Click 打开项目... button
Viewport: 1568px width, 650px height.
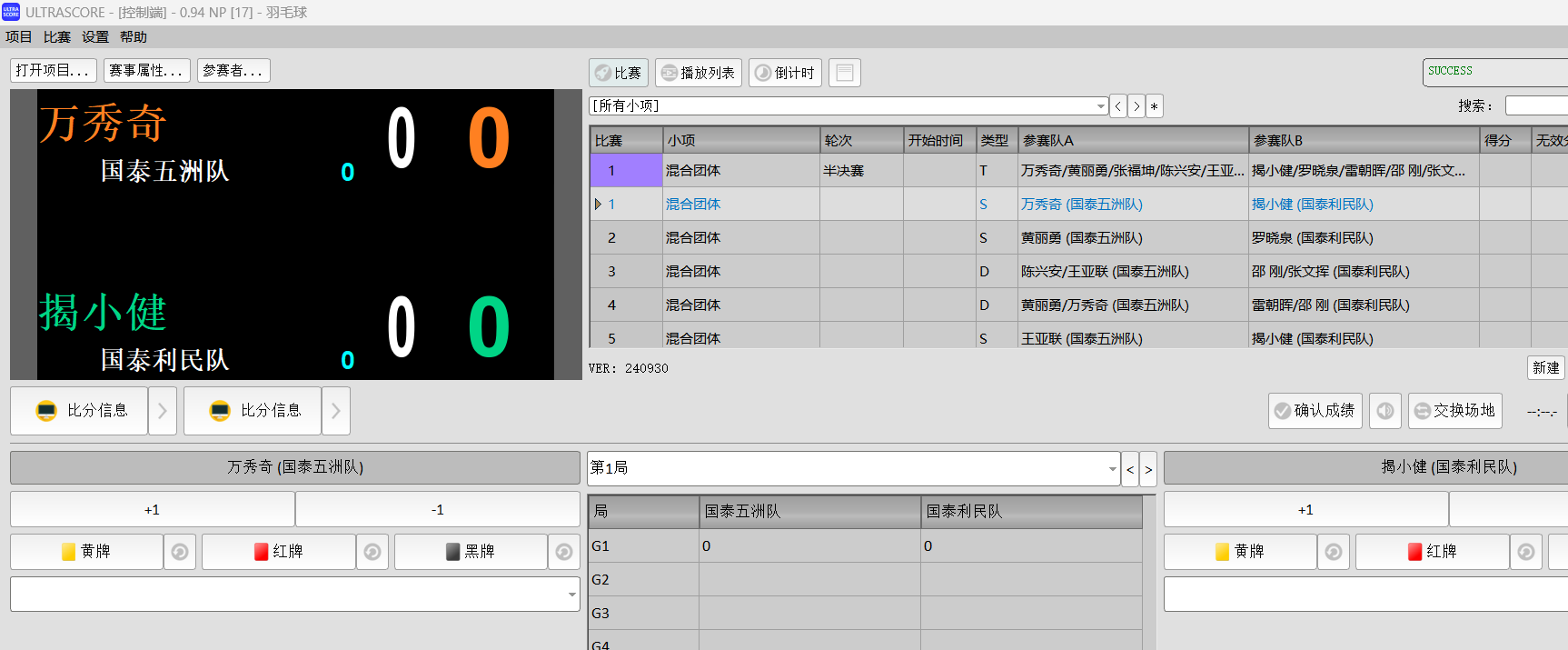point(53,71)
